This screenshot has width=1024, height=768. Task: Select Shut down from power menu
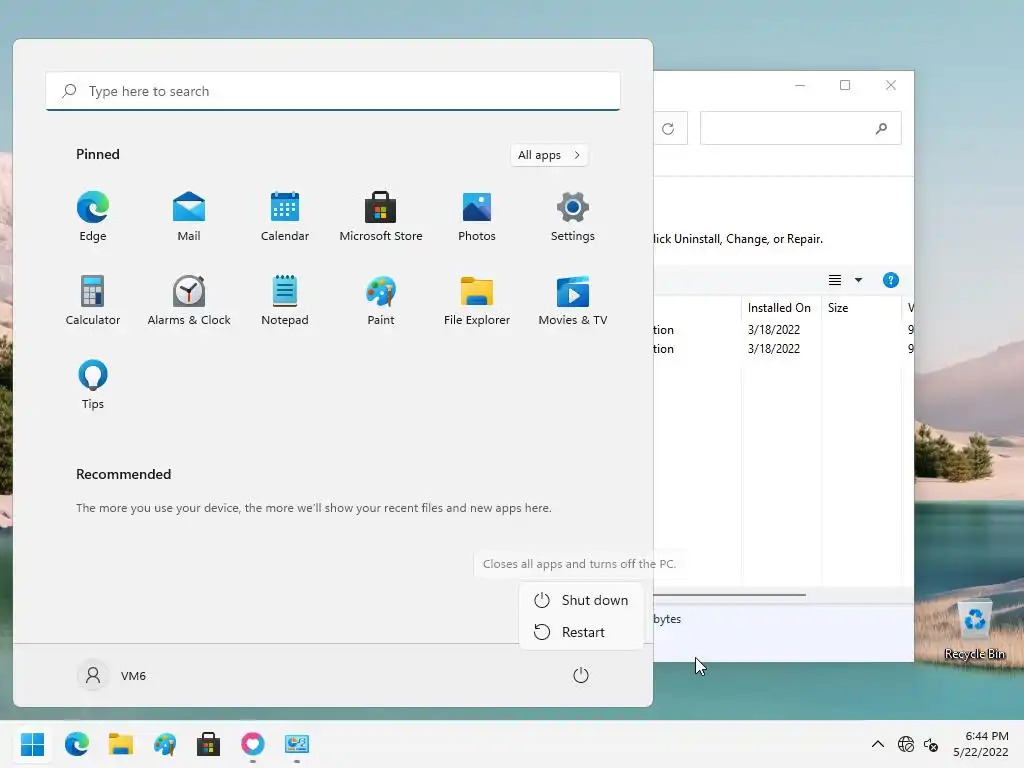[x=581, y=600]
